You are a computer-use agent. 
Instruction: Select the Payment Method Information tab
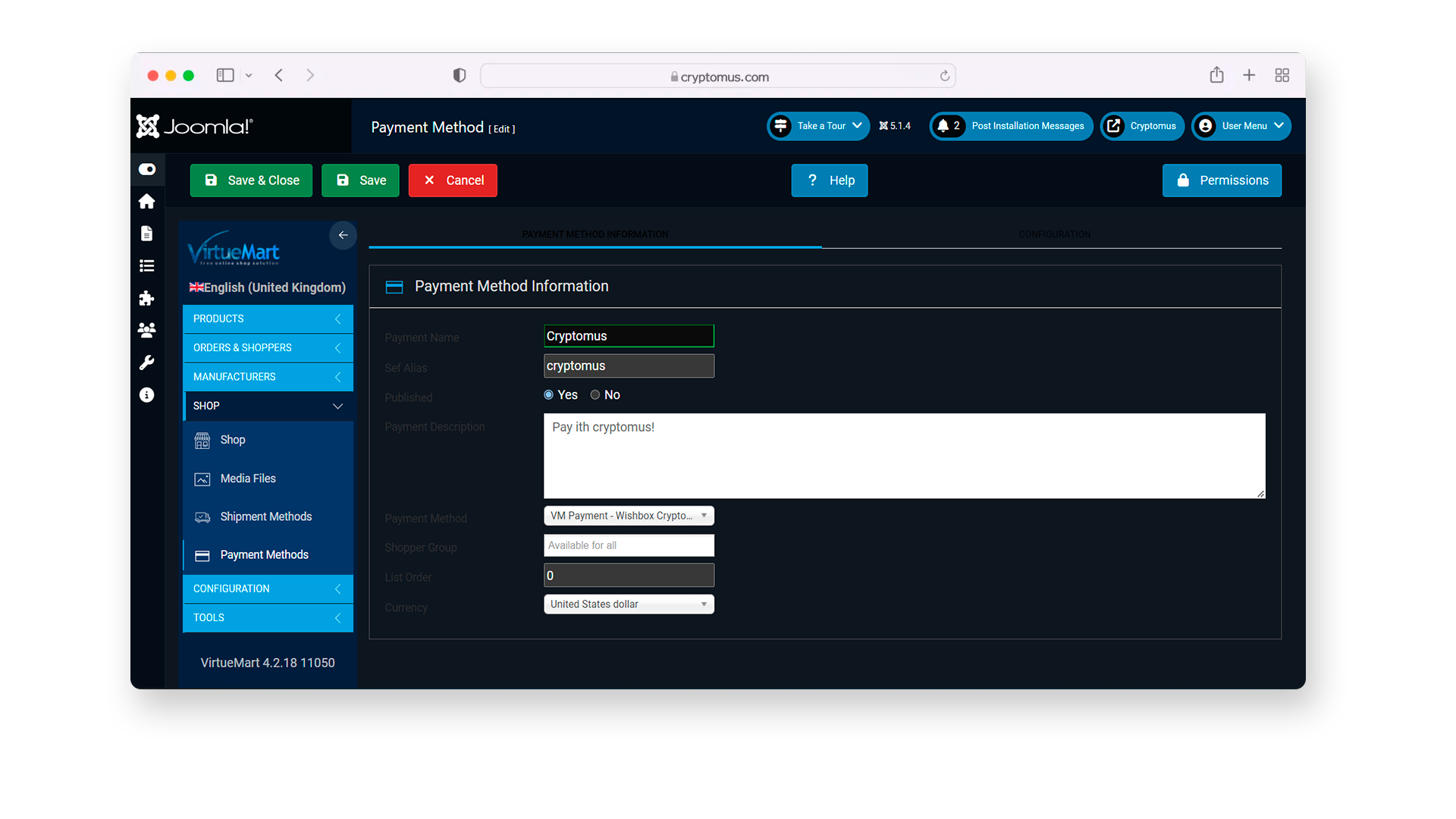click(595, 234)
